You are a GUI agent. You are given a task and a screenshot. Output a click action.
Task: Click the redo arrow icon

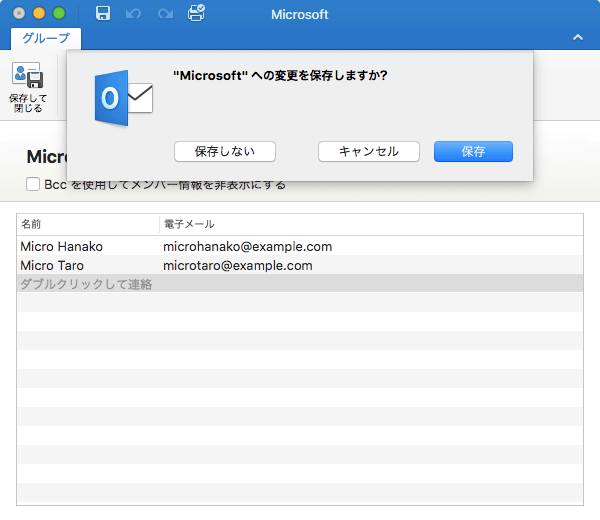(165, 14)
